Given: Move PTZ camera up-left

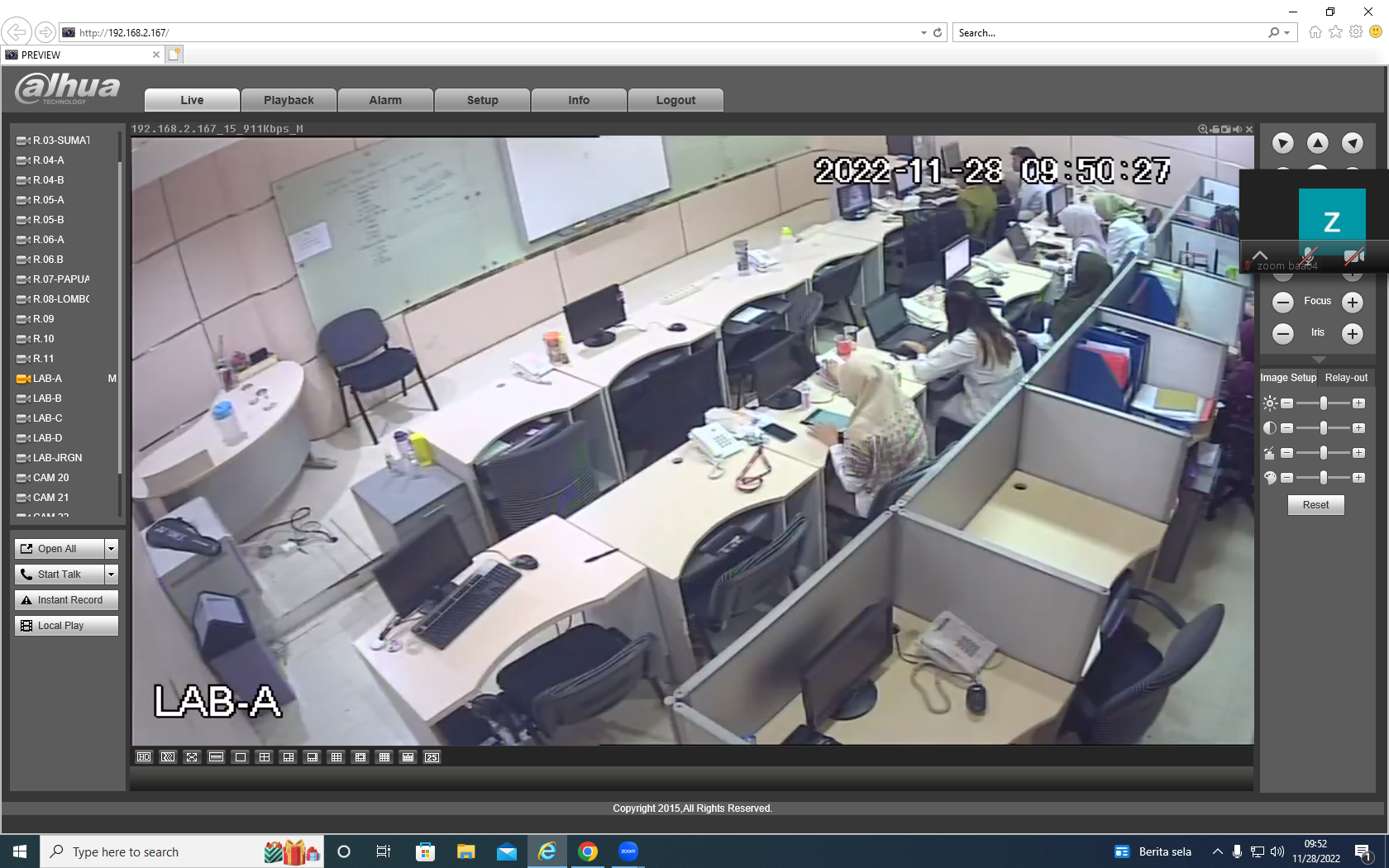Looking at the screenshot, I should (1283, 143).
